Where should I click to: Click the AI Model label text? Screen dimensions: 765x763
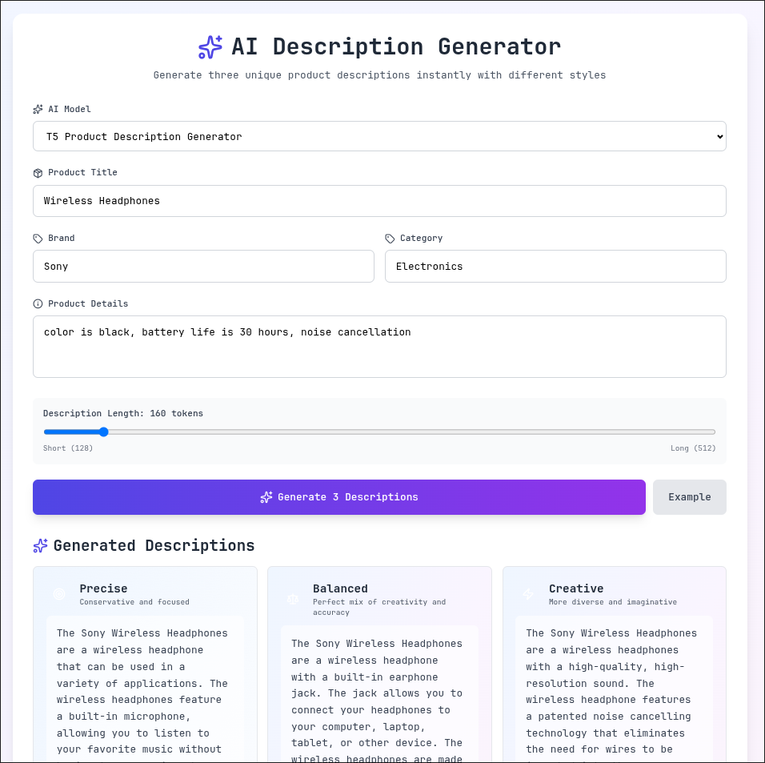pos(69,109)
